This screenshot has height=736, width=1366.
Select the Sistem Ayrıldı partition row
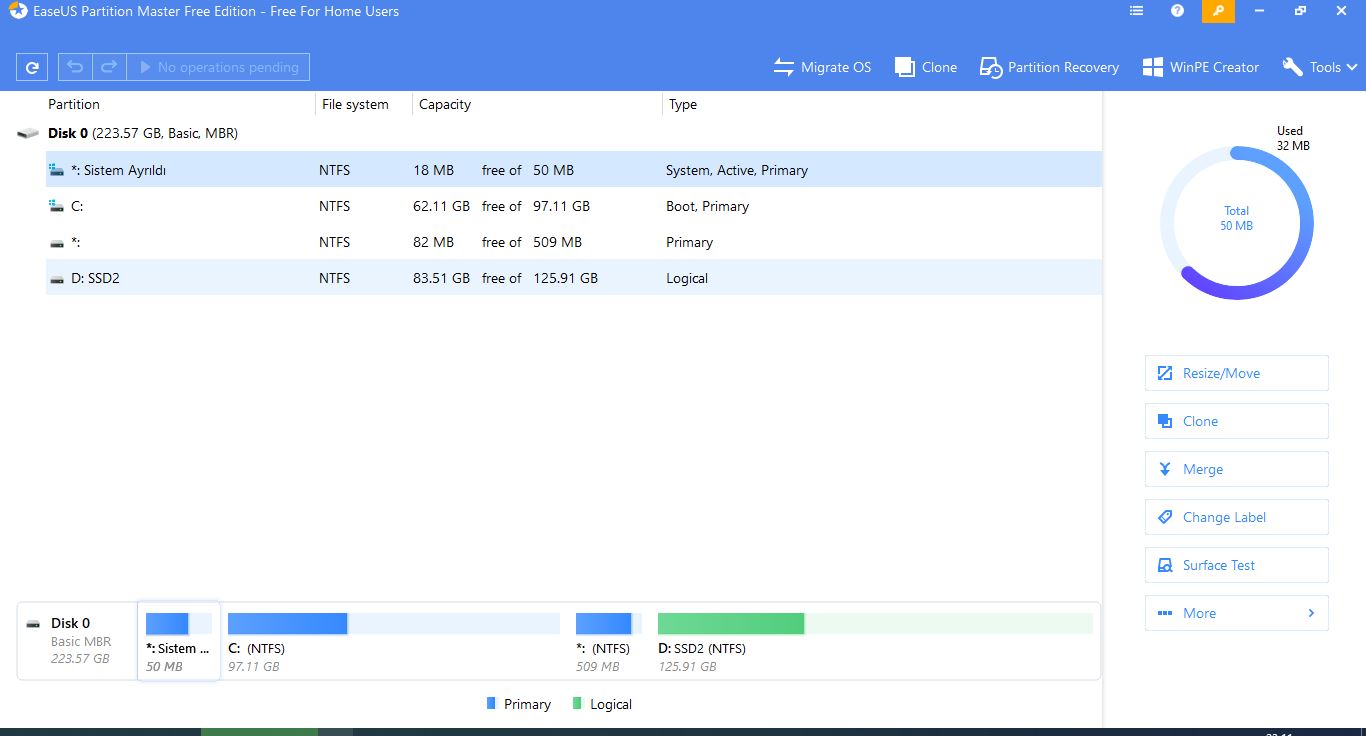(574, 170)
